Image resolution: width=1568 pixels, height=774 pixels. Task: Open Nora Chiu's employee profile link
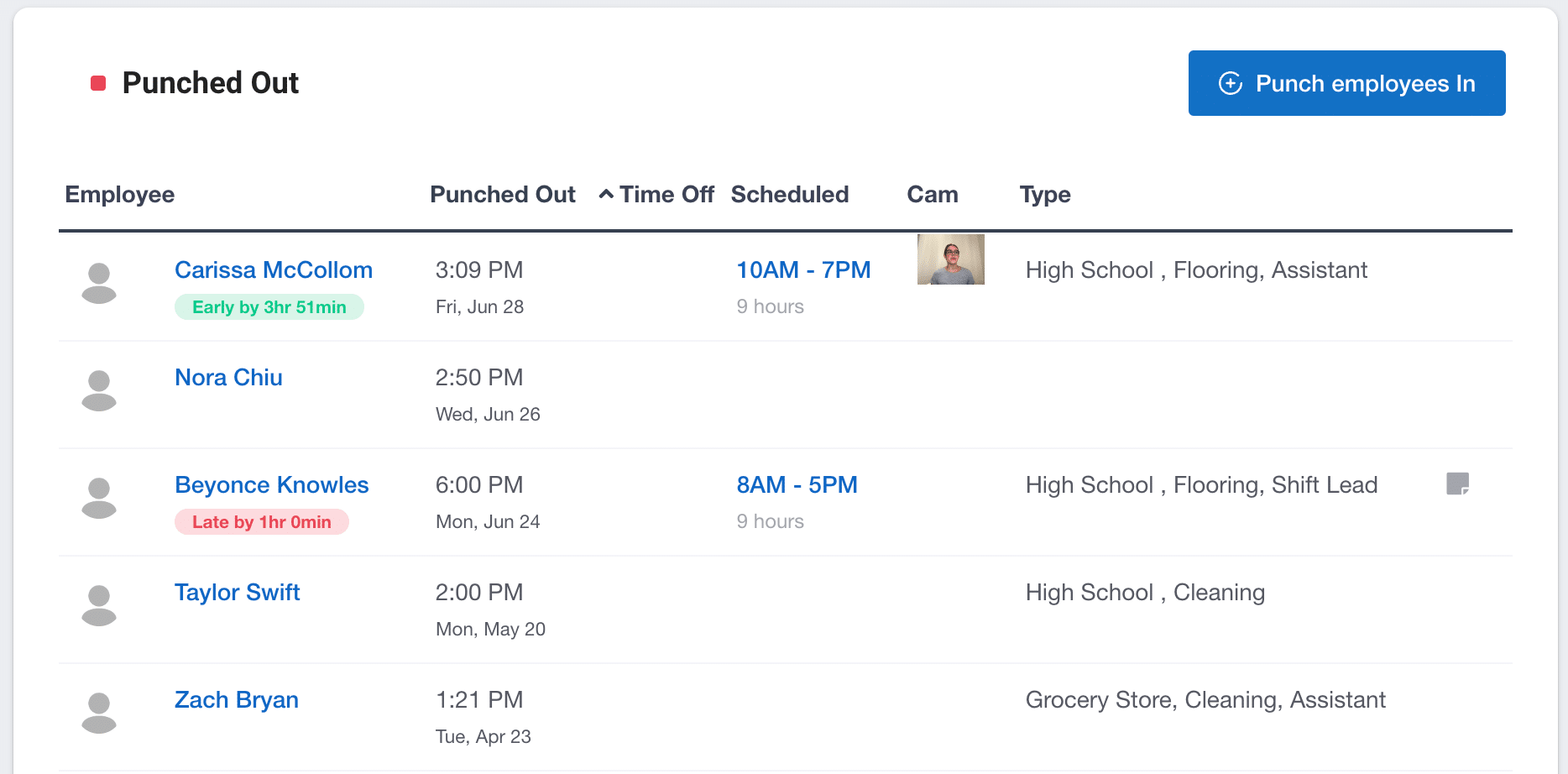click(x=228, y=378)
